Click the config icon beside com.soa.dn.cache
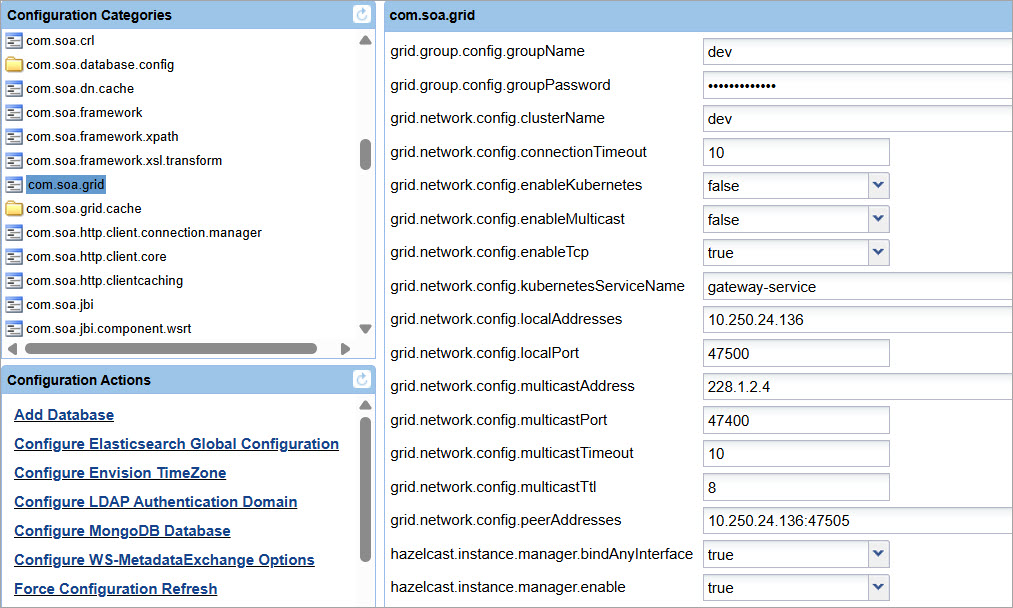This screenshot has width=1013, height=608. pos(14,89)
